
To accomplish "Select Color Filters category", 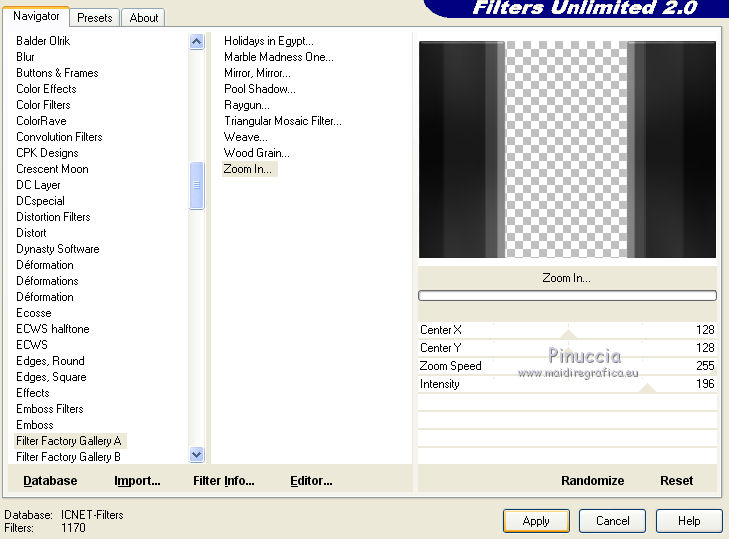I will point(43,105).
